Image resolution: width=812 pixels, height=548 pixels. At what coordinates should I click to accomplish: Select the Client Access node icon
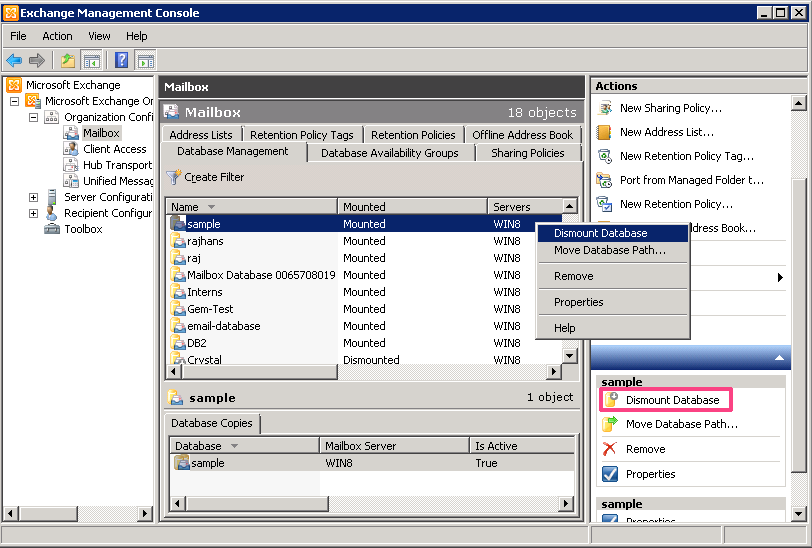click(x=70, y=149)
